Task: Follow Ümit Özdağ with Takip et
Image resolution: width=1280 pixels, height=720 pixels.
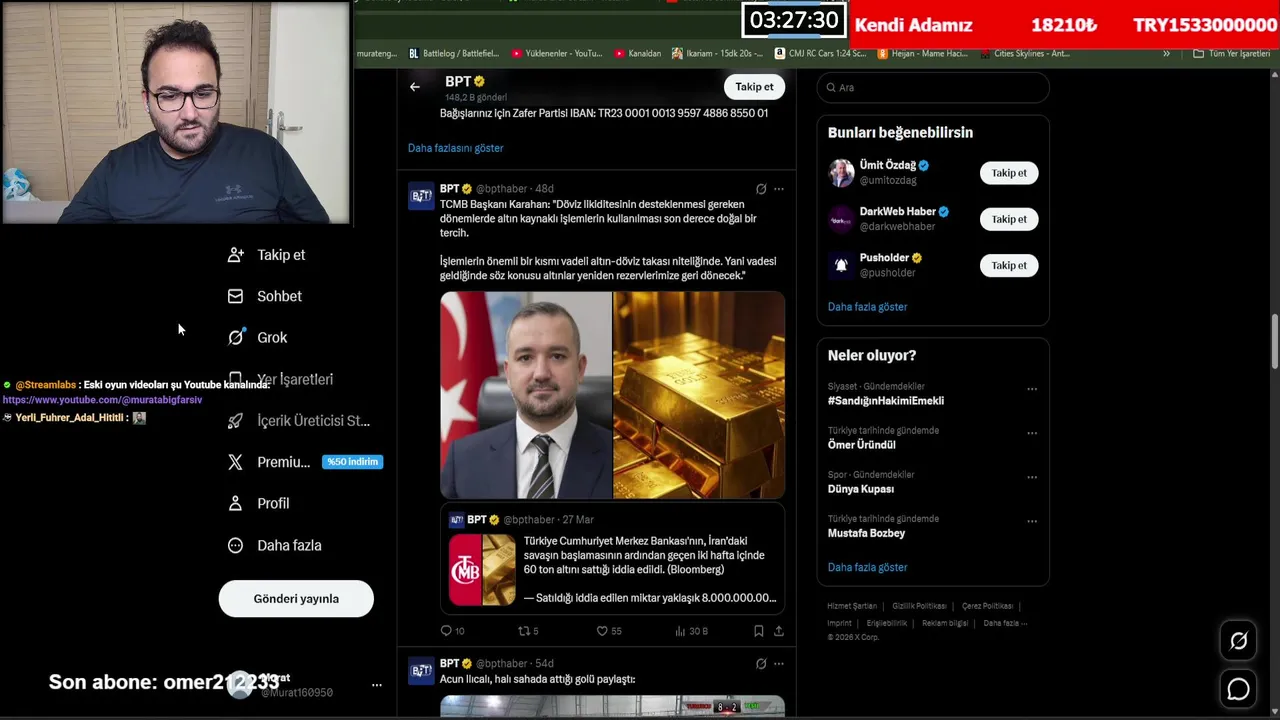Action: [x=1009, y=173]
